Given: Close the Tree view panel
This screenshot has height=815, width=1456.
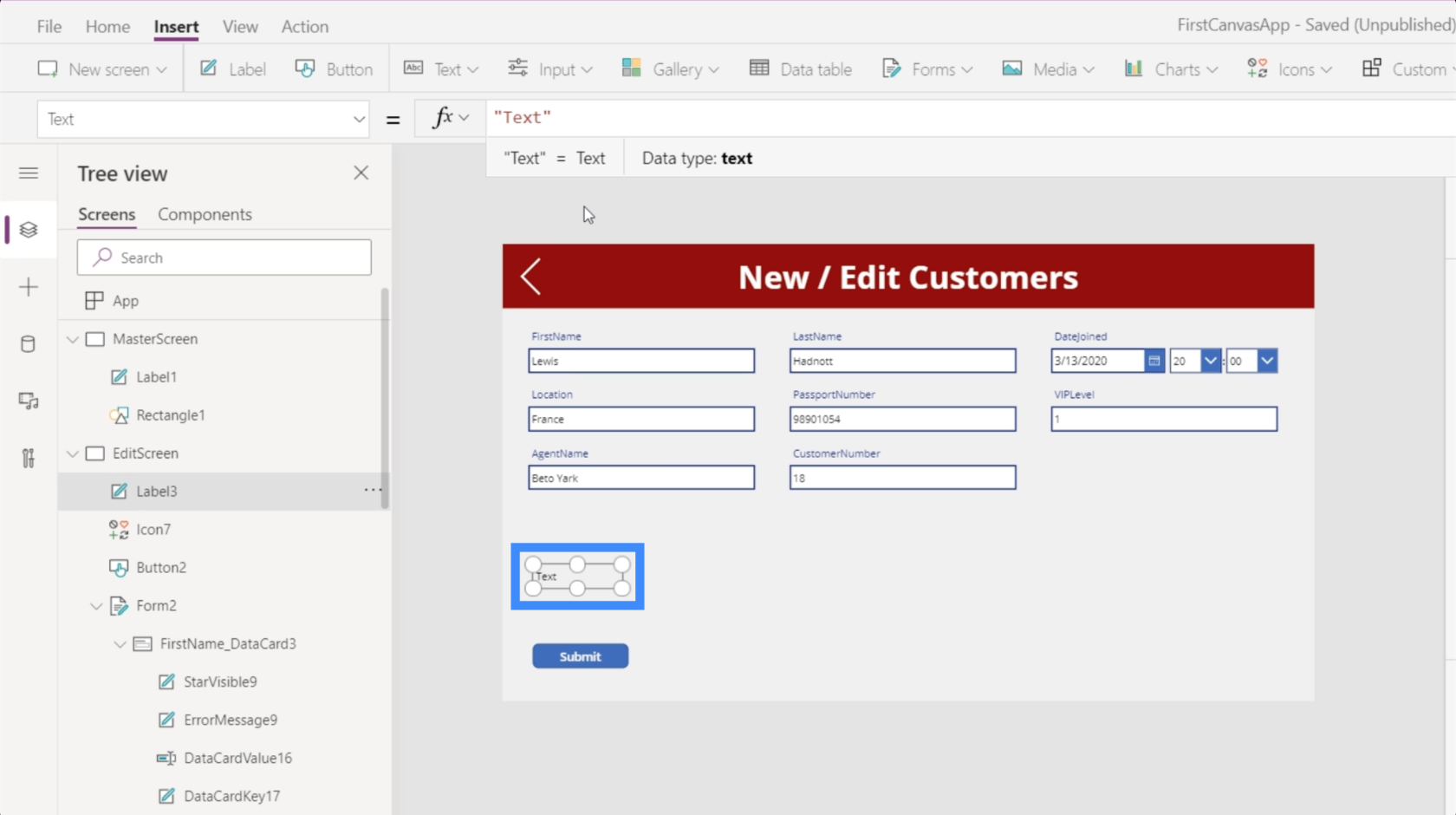Looking at the screenshot, I should pyautogui.click(x=361, y=173).
